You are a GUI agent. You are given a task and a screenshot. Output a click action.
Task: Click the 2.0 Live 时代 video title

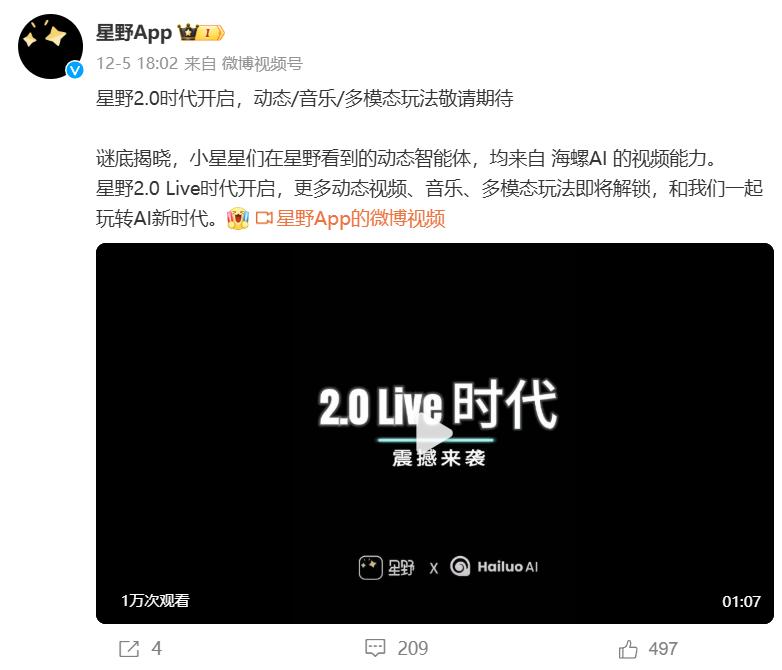[437, 404]
